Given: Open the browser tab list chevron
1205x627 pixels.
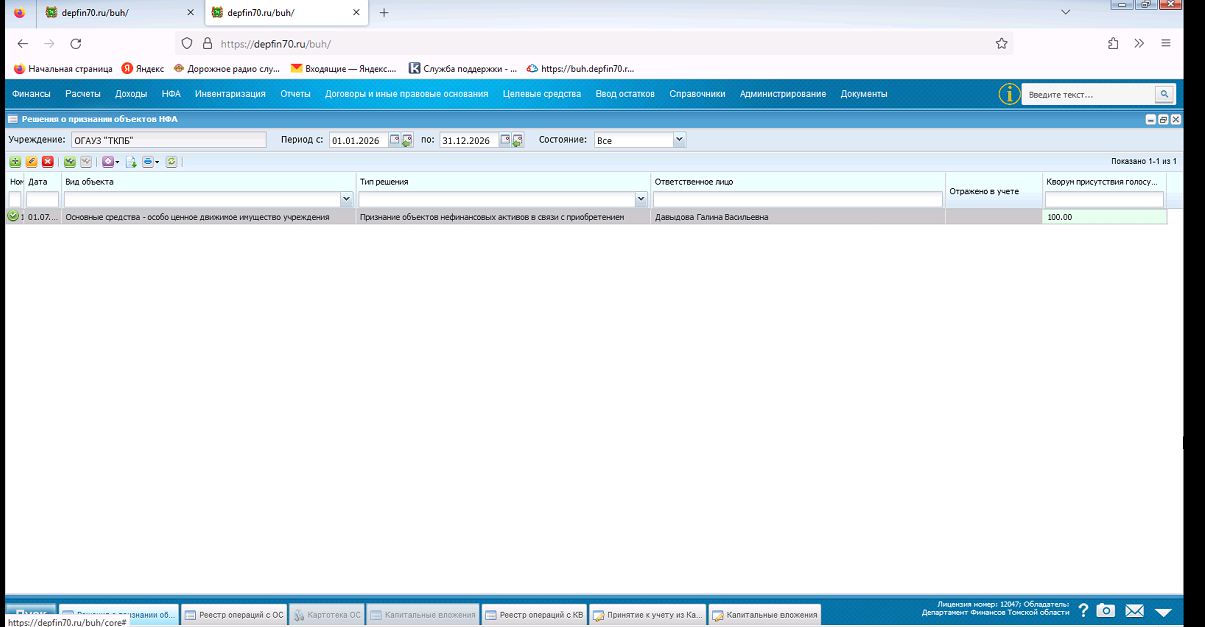Looking at the screenshot, I should (1066, 13).
